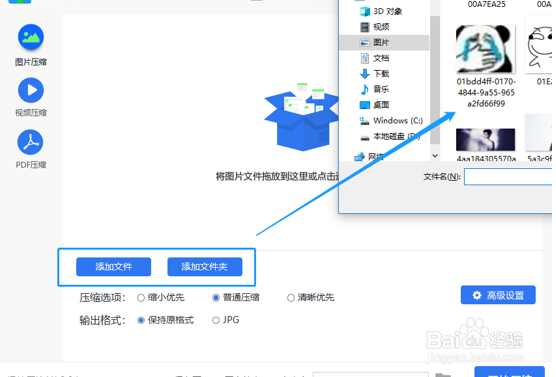Screen dimensions: 556x377
Task: Click the 添加文件夹 button
Action: tap(205, 267)
